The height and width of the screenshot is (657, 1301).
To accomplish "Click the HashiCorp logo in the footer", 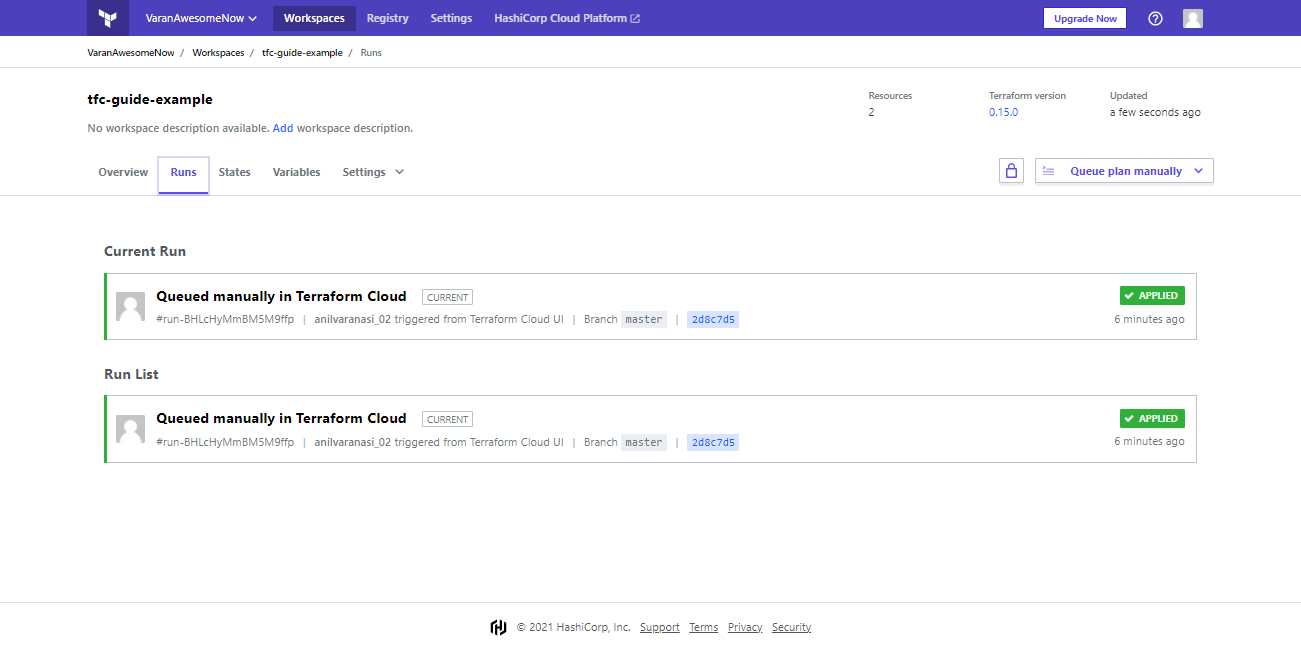I will click(499, 626).
